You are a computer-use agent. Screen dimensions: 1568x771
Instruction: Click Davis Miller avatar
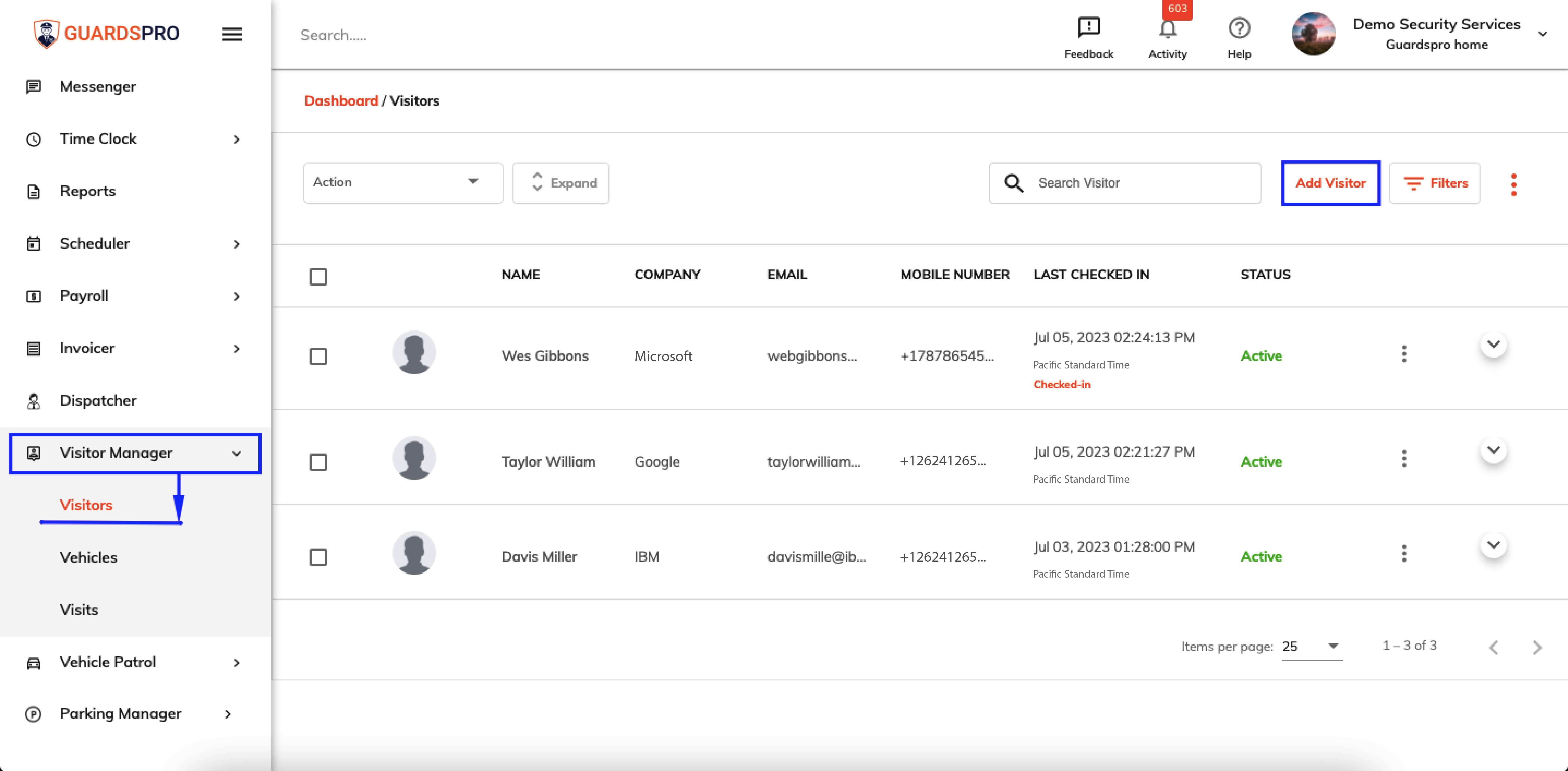click(414, 553)
